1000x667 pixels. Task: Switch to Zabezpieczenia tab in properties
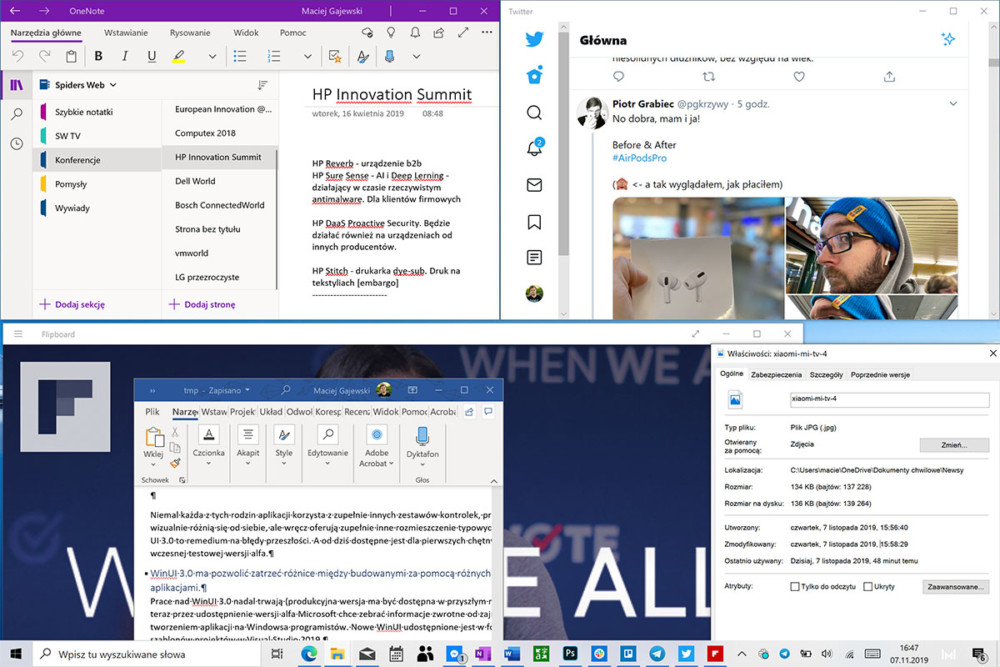pyautogui.click(x=776, y=374)
